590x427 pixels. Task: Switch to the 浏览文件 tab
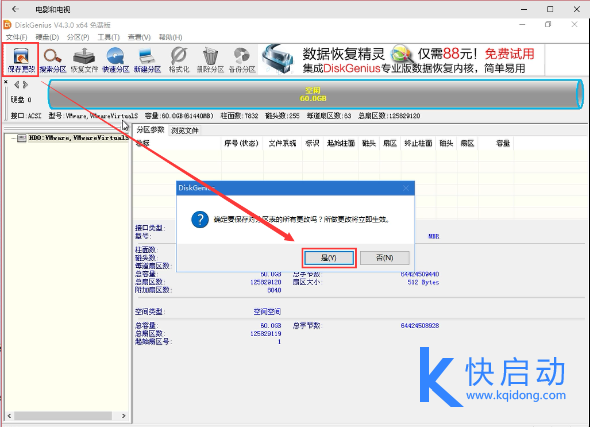click(x=184, y=131)
